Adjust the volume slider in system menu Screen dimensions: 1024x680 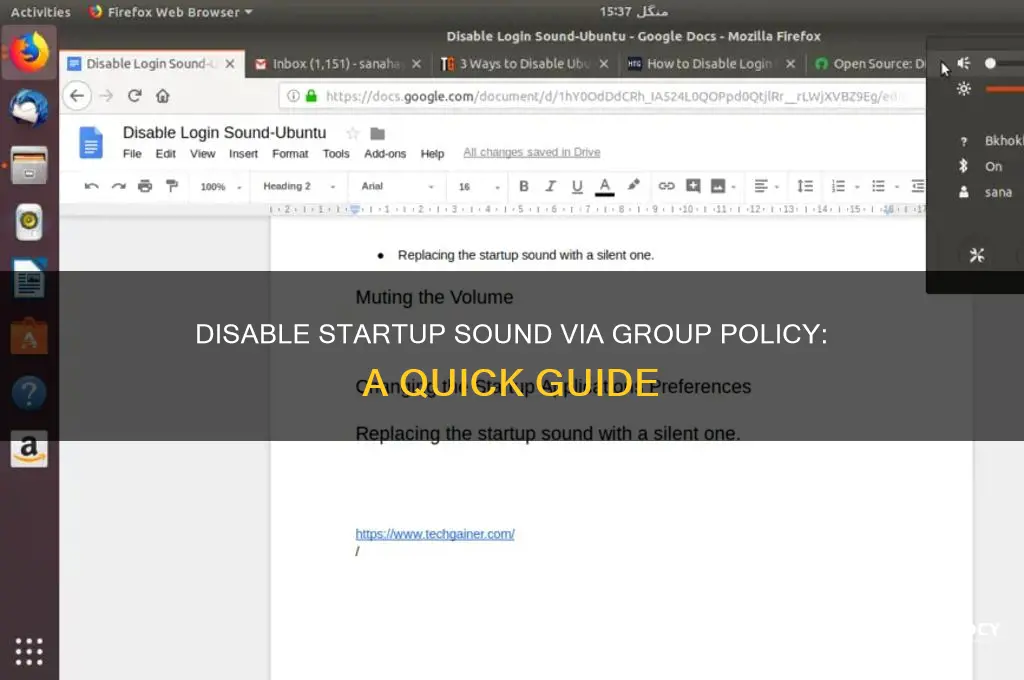[x=1003, y=63]
